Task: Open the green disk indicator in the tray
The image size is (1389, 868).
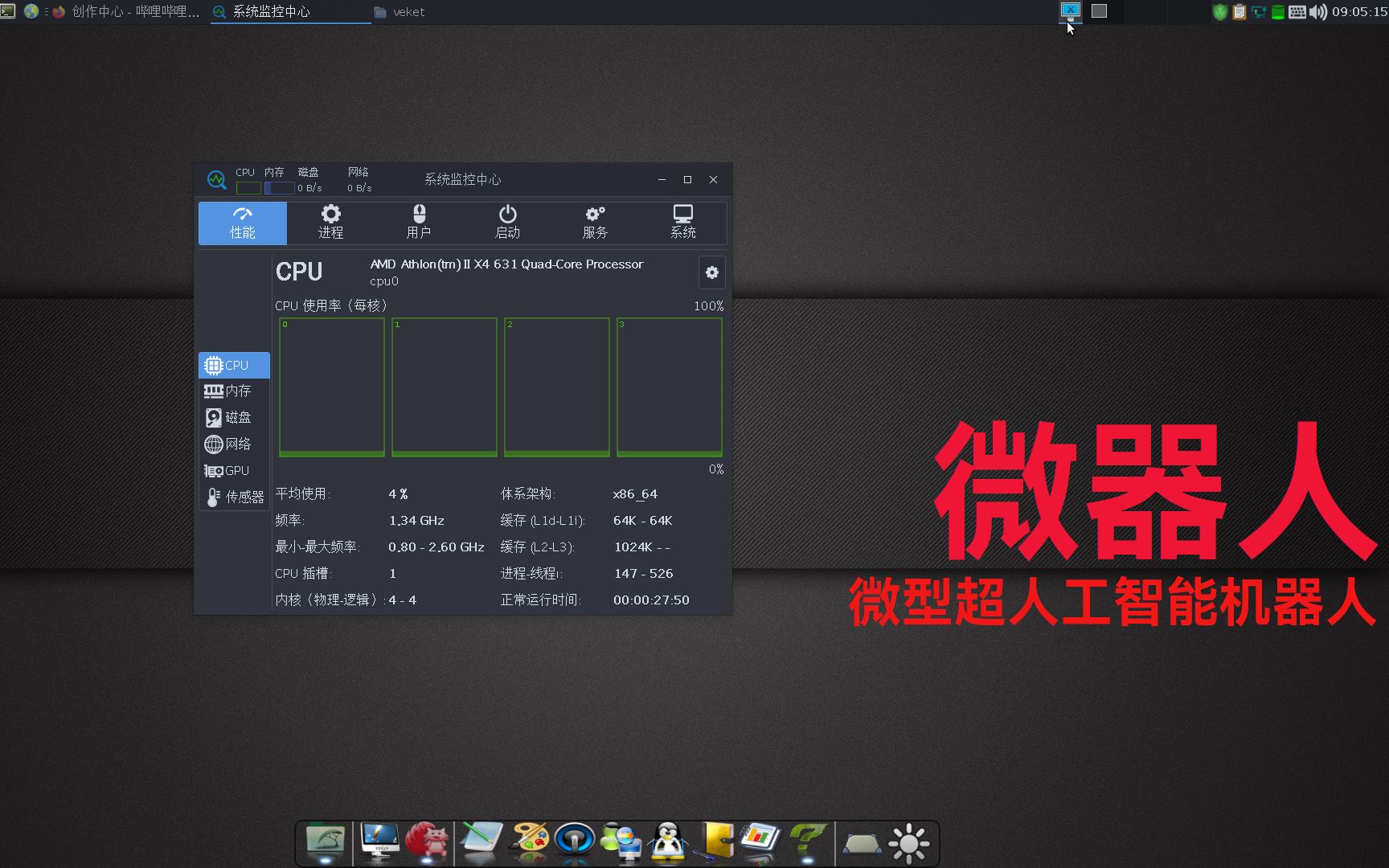Action: [x=1277, y=12]
